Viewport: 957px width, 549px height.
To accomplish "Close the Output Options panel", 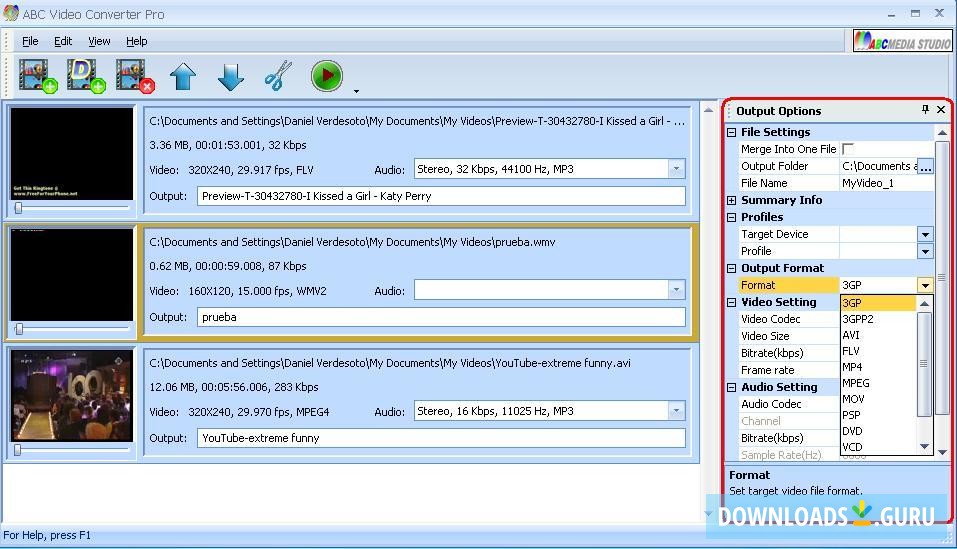I will (x=941, y=109).
